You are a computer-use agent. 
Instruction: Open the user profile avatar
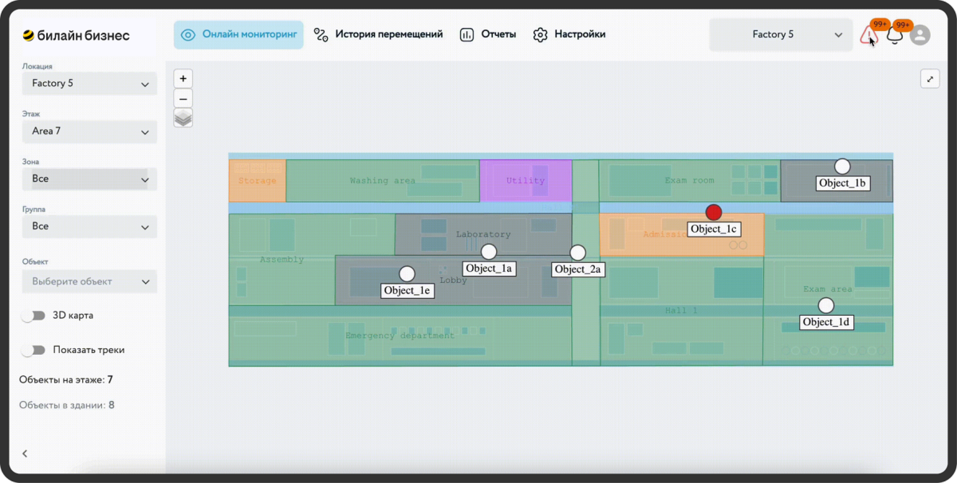pyautogui.click(x=920, y=35)
